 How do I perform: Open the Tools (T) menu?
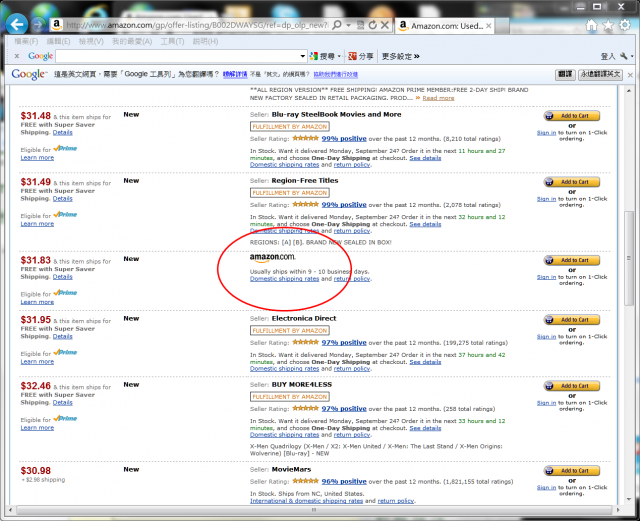(172, 41)
